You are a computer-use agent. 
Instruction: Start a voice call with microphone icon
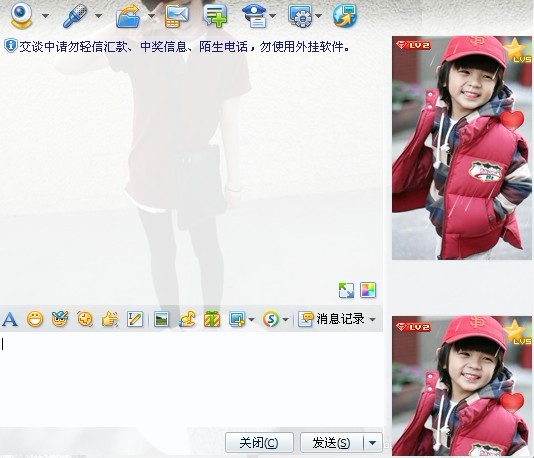click(75, 16)
